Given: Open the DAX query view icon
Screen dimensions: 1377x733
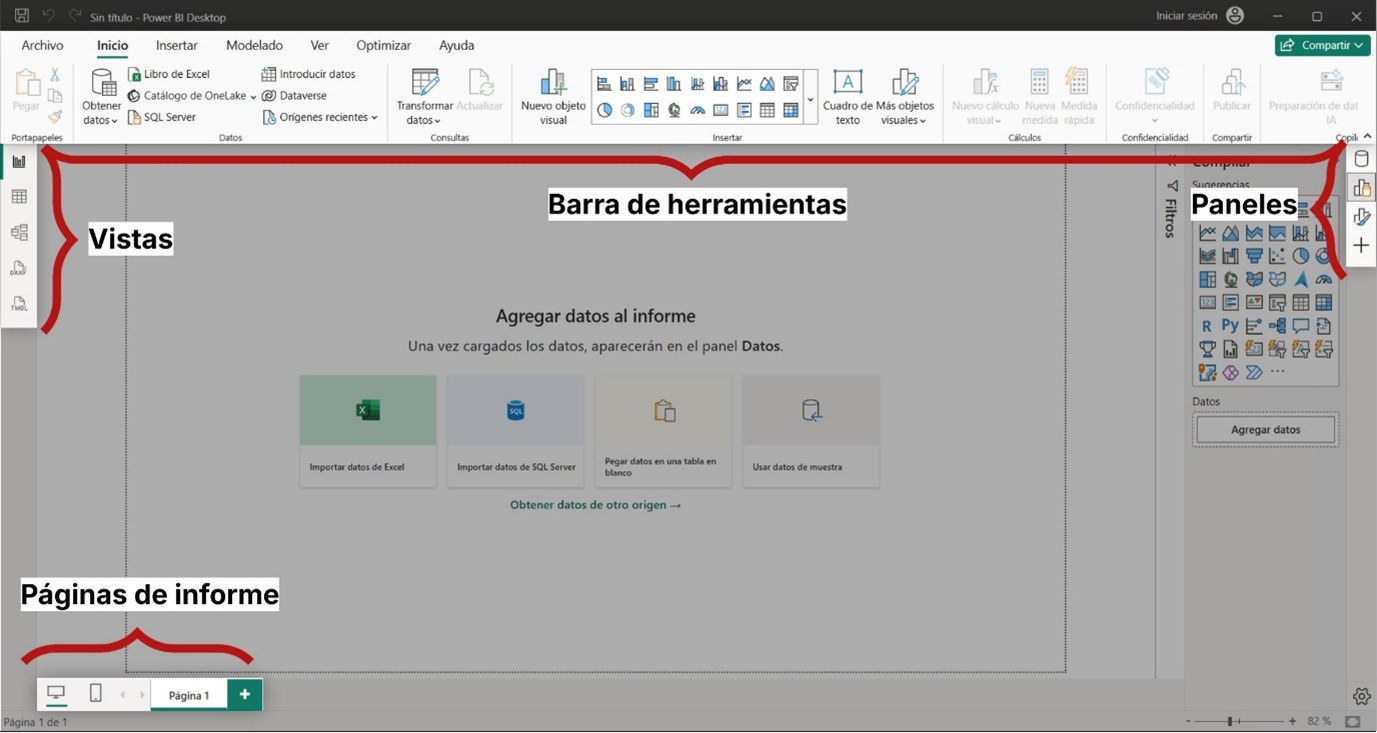Looking at the screenshot, I should click(19, 268).
